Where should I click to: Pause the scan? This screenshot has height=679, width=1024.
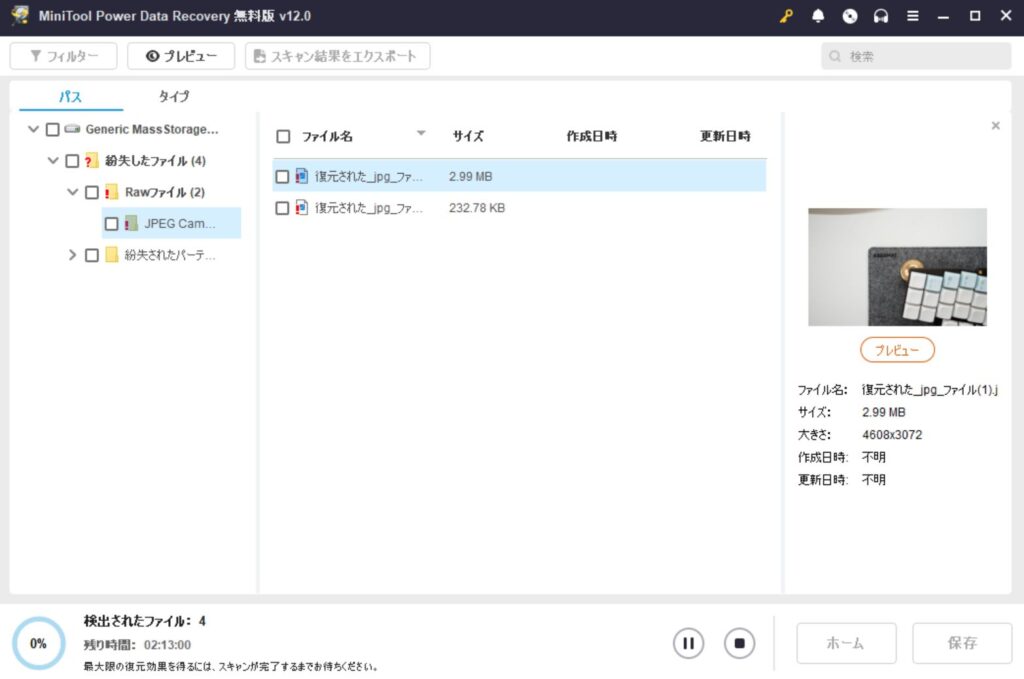(688, 643)
